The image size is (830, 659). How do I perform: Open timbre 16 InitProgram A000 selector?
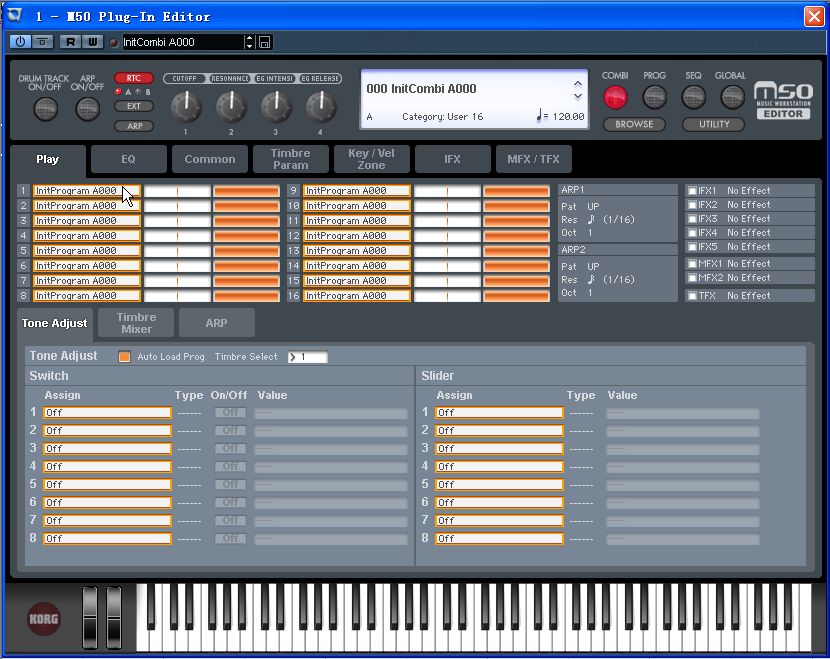357,296
